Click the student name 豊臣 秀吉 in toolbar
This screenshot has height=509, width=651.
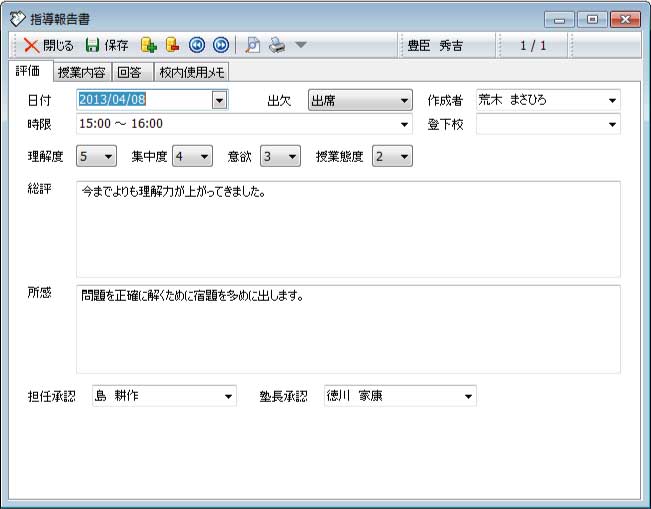[436, 45]
